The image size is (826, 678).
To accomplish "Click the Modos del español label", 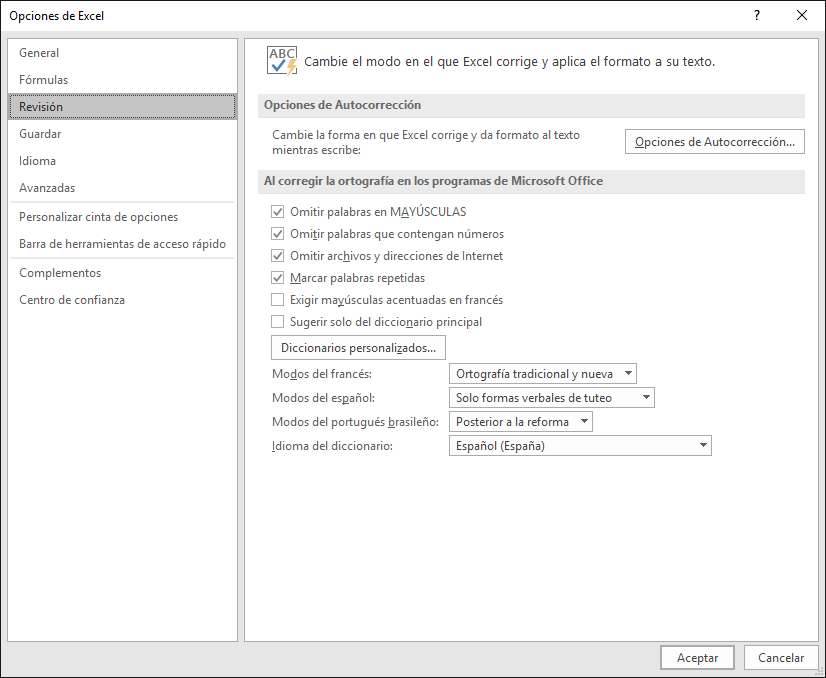I will [x=323, y=398].
